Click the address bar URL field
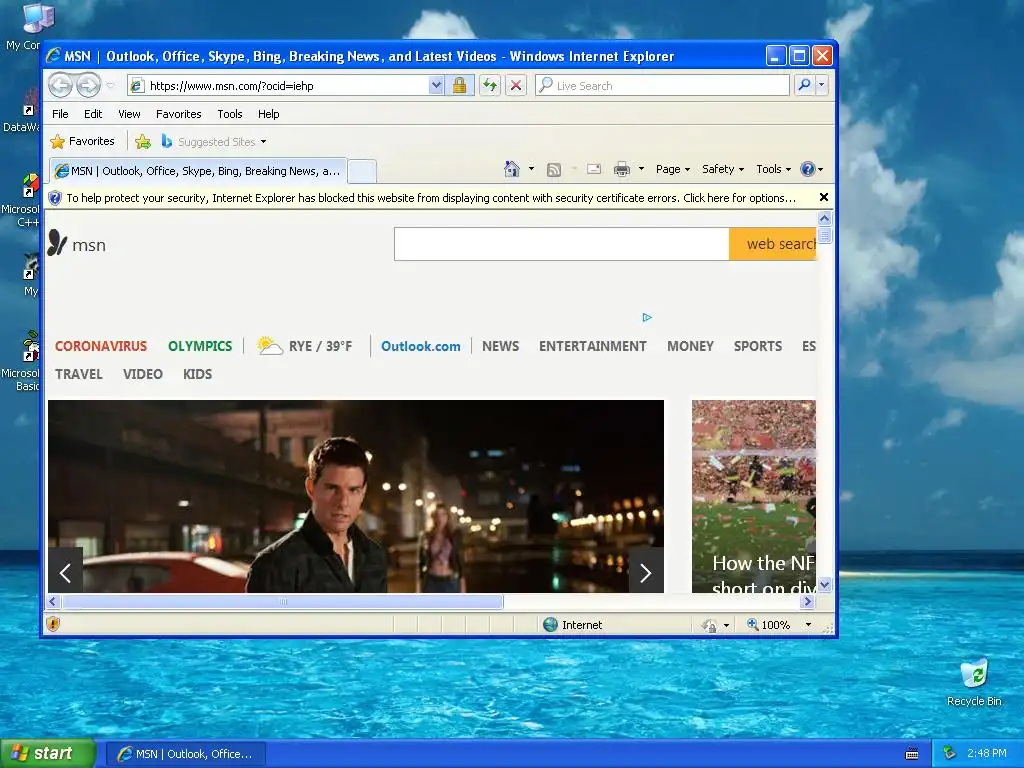Viewport: 1024px width, 768px height. point(278,86)
